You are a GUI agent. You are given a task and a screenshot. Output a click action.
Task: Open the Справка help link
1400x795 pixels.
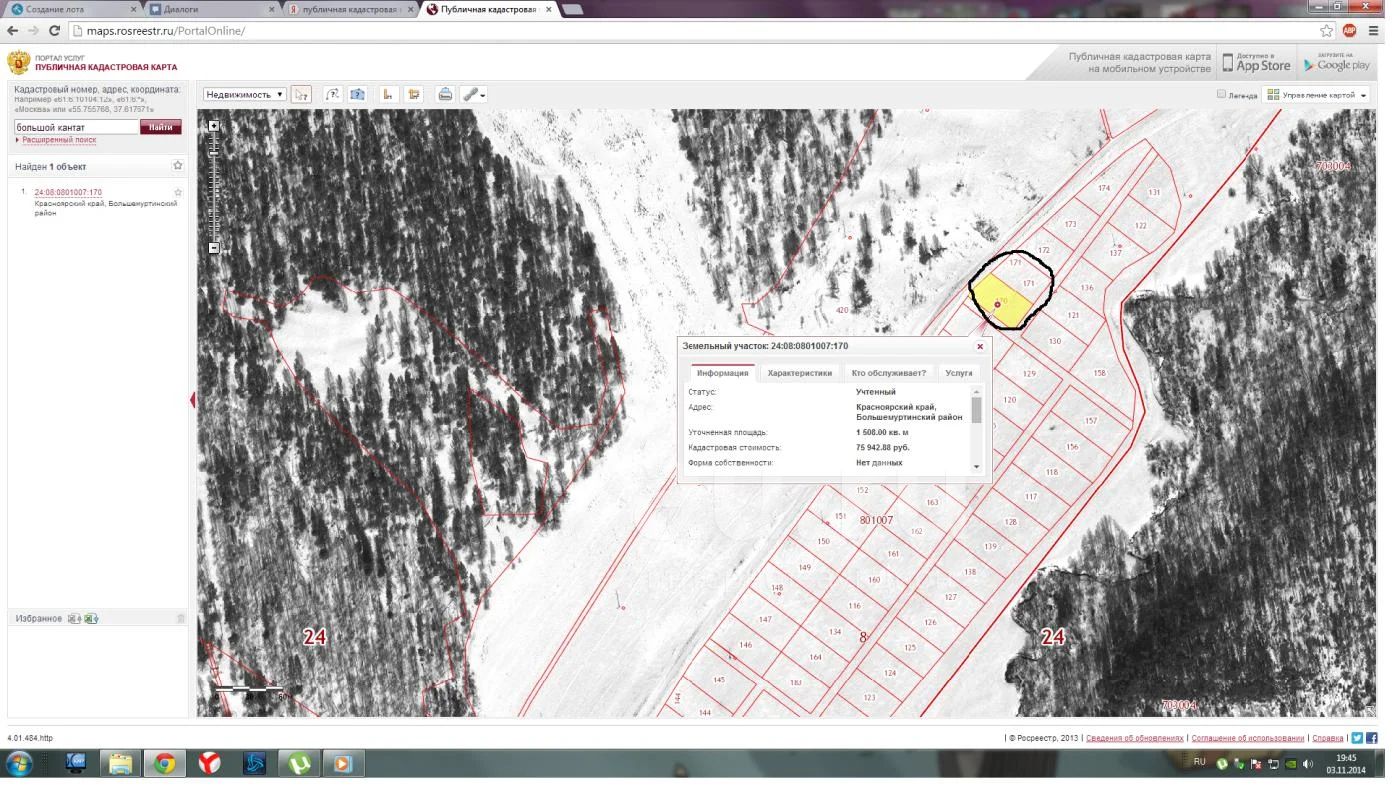tap(1328, 738)
